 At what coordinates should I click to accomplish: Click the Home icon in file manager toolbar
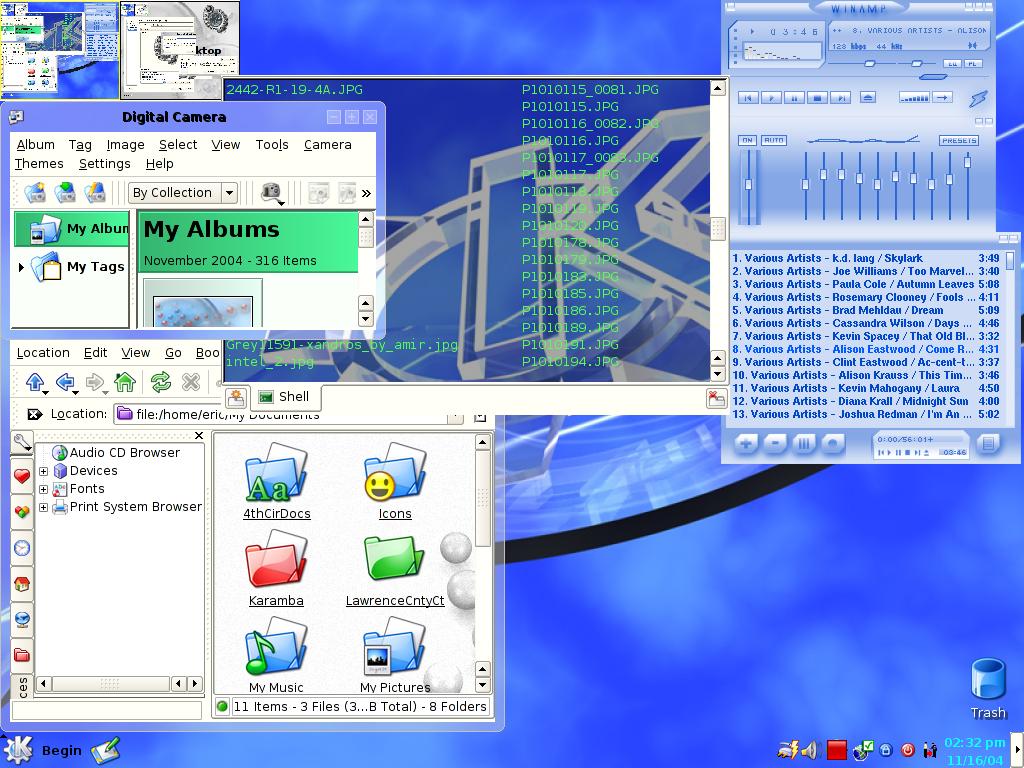point(125,382)
